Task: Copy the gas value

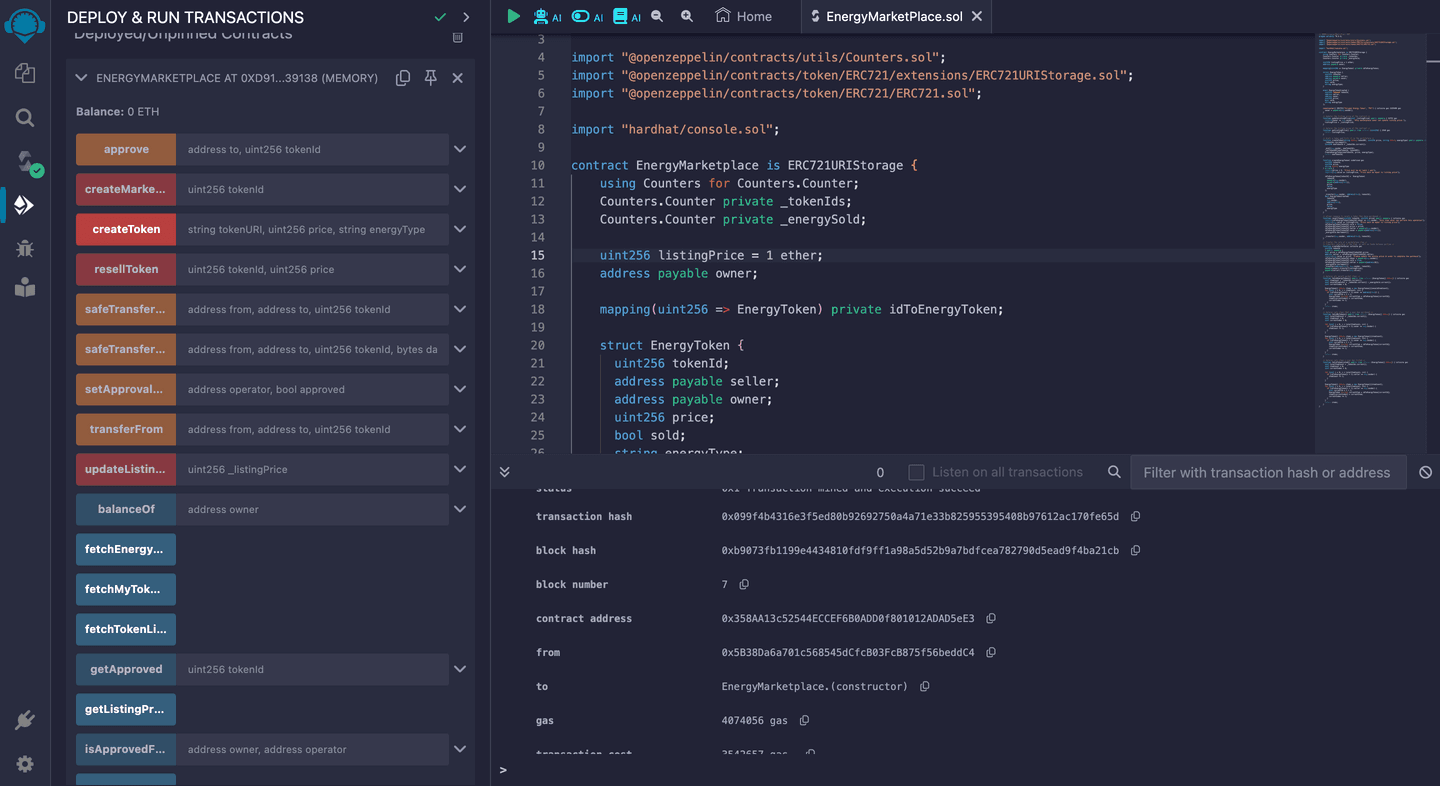Action: click(x=804, y=721)
